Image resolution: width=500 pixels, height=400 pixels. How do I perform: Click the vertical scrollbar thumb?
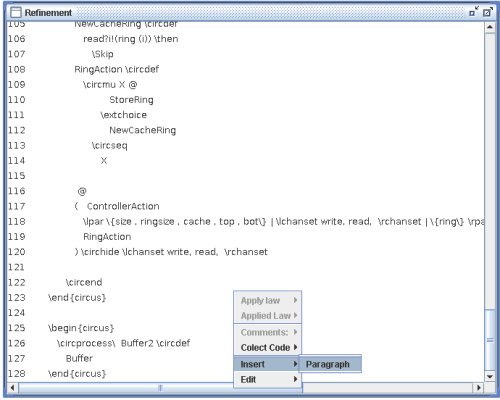pyautogui.click(x=489, y=339)
